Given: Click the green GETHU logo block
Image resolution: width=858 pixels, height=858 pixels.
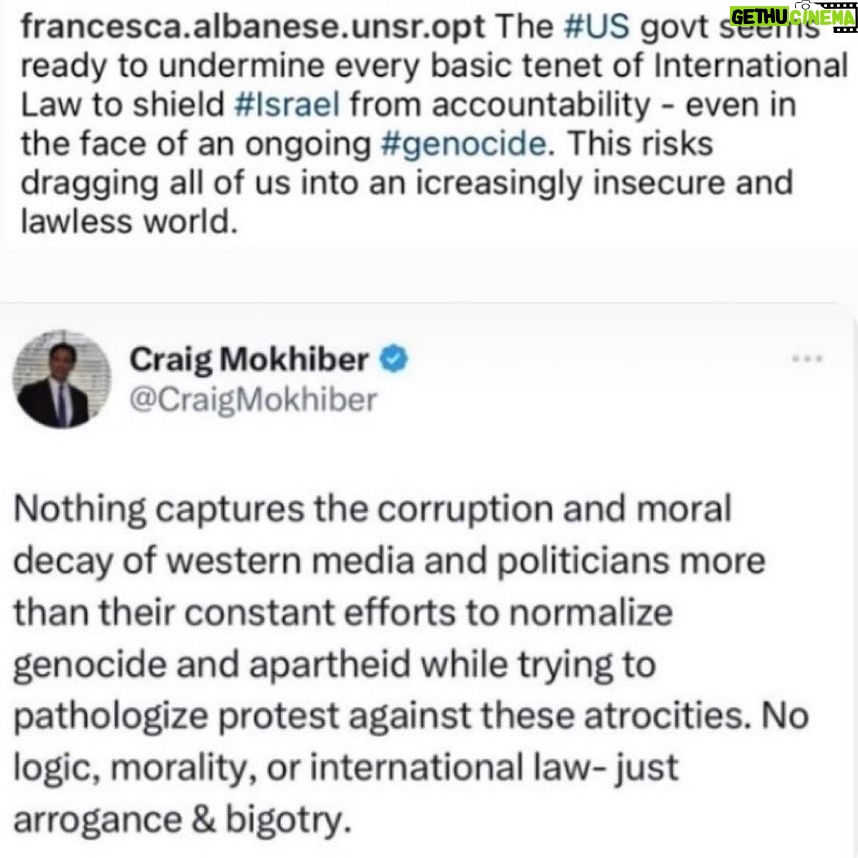Looking at the screenshot, I should pos(759,17).
